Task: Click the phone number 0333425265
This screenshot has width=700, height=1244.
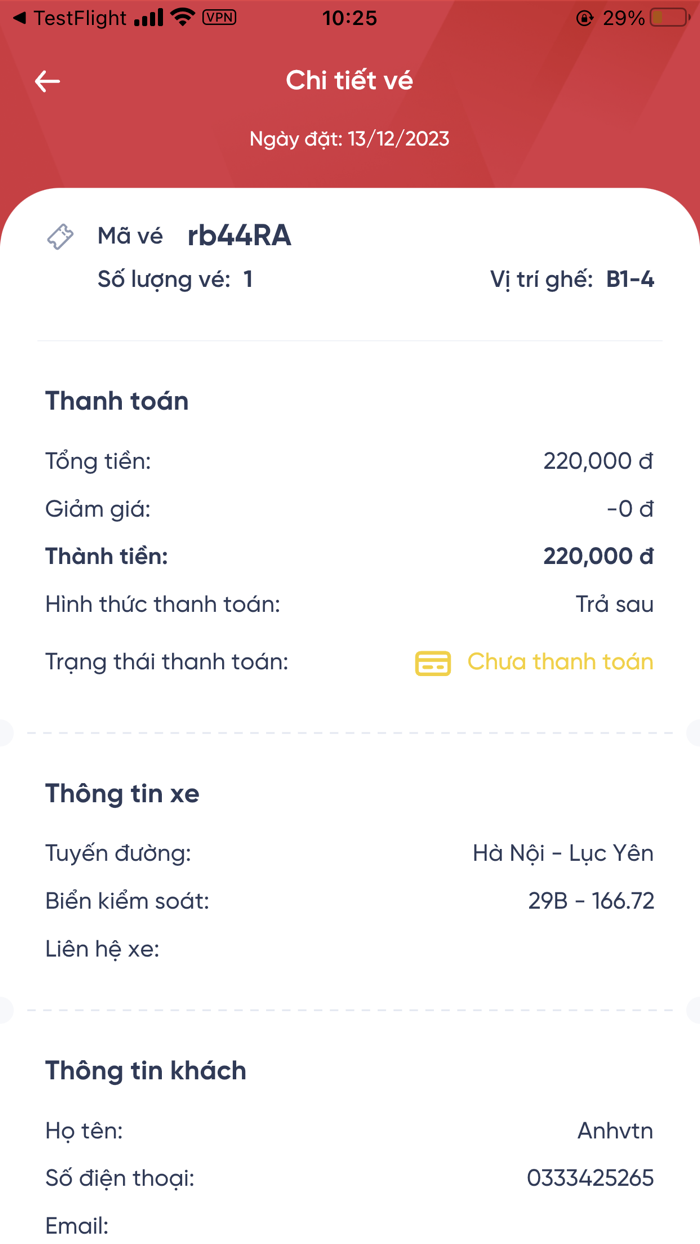Action: pos(591,1178)
